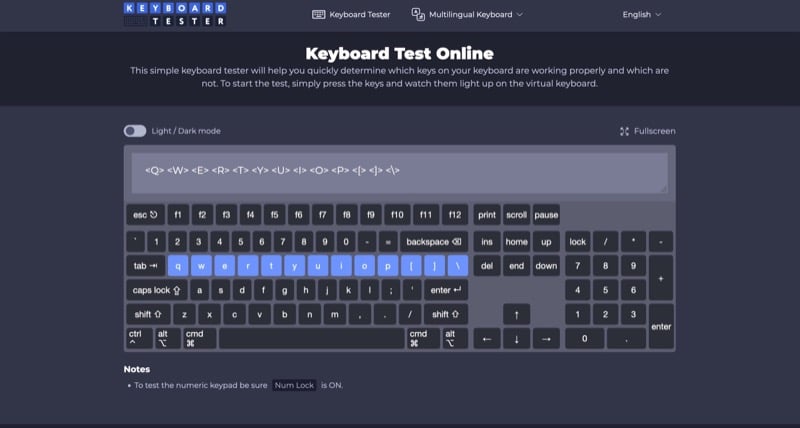Click the numpad asterisk key
This screenshot has height=428, width=800.
tap(633, 242)
